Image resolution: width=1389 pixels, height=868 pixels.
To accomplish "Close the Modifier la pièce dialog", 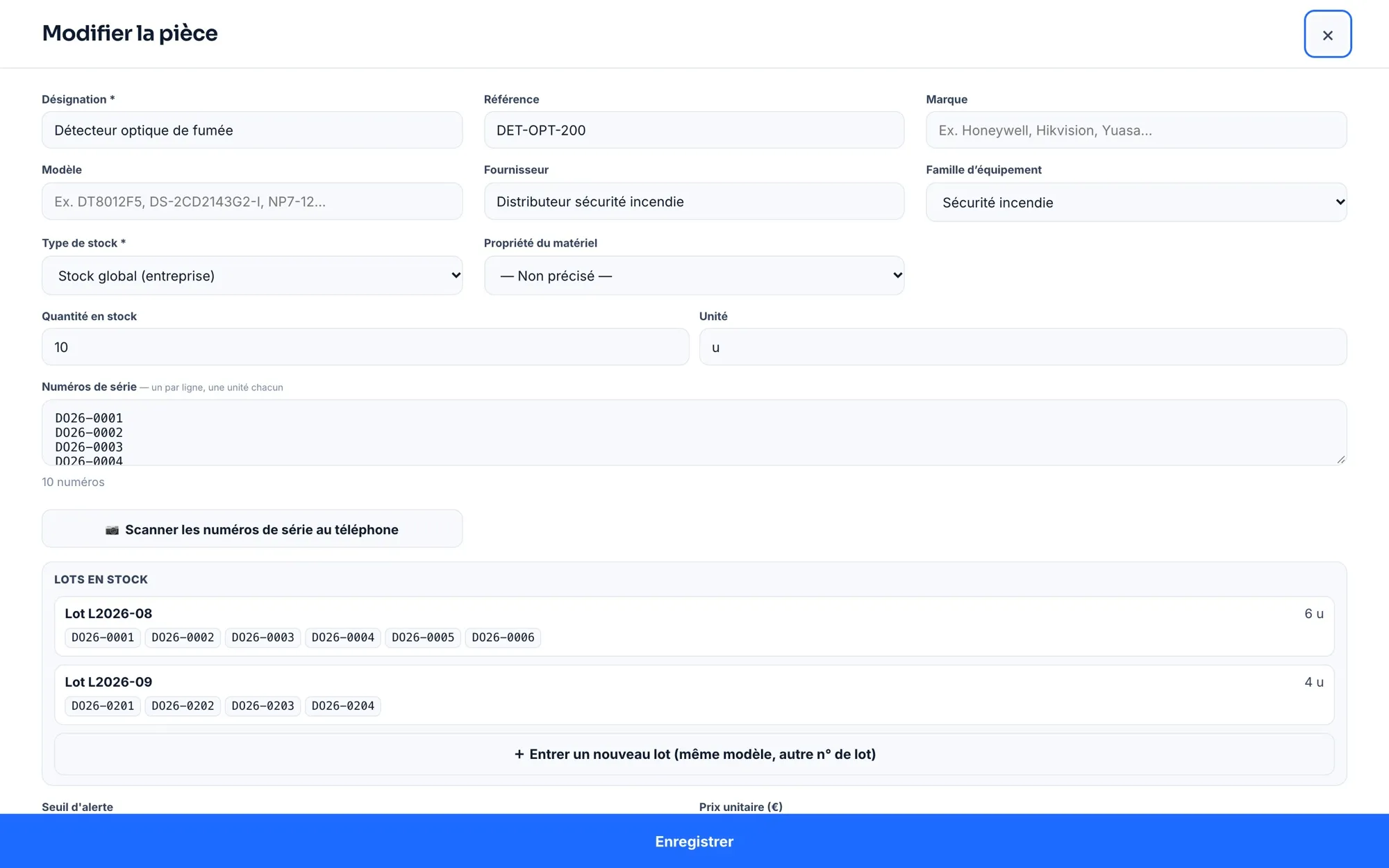I will [x=1327, y=34].
